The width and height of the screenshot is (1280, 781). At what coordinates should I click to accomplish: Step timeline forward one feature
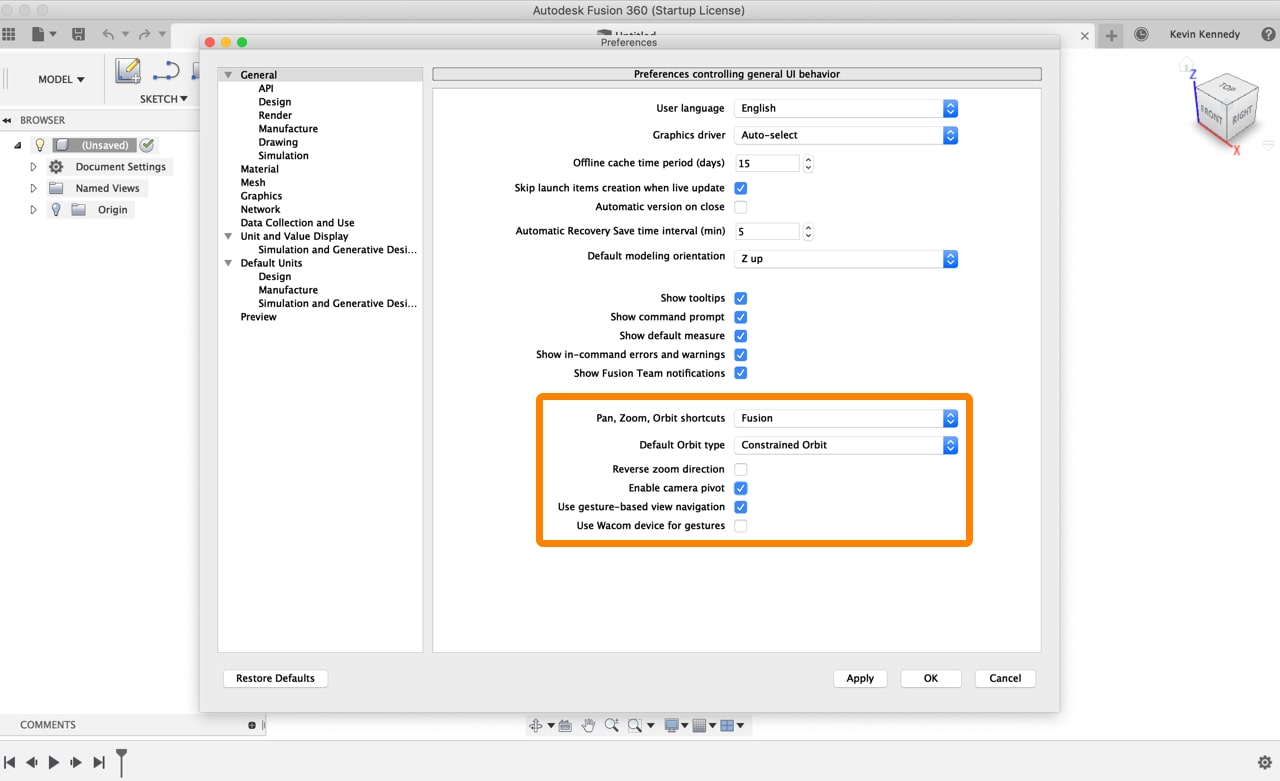76,762
